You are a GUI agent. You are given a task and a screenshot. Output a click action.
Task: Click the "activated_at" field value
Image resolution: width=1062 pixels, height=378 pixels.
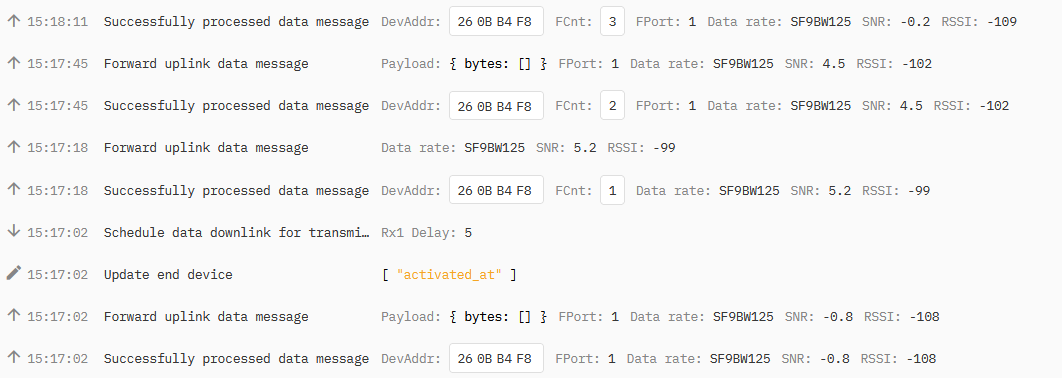450,274
